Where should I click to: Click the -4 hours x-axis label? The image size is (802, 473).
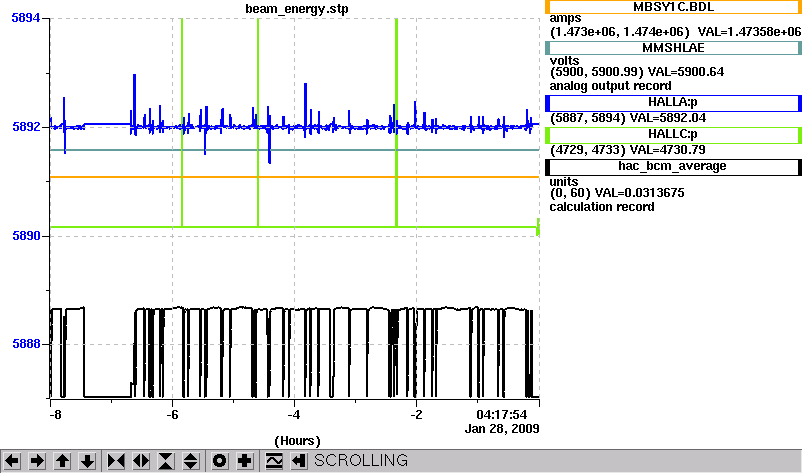[x=294, y=415]
